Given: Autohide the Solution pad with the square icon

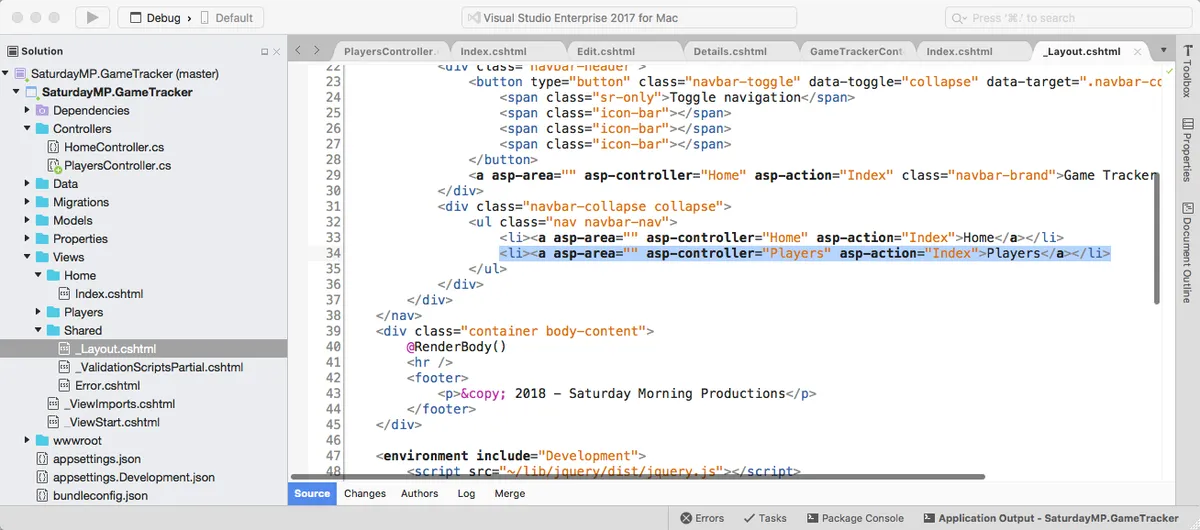Looking at the screenshot, I should (x=265, y=52).
